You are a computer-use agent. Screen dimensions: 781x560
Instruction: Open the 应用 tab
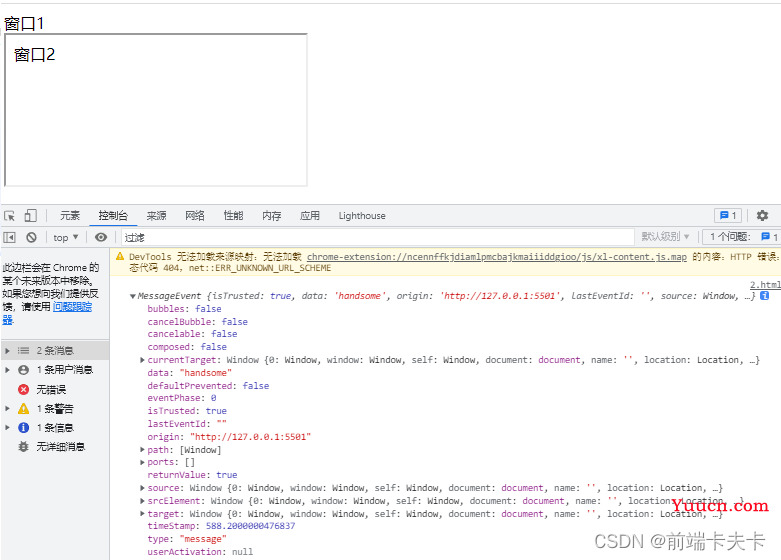309,215
